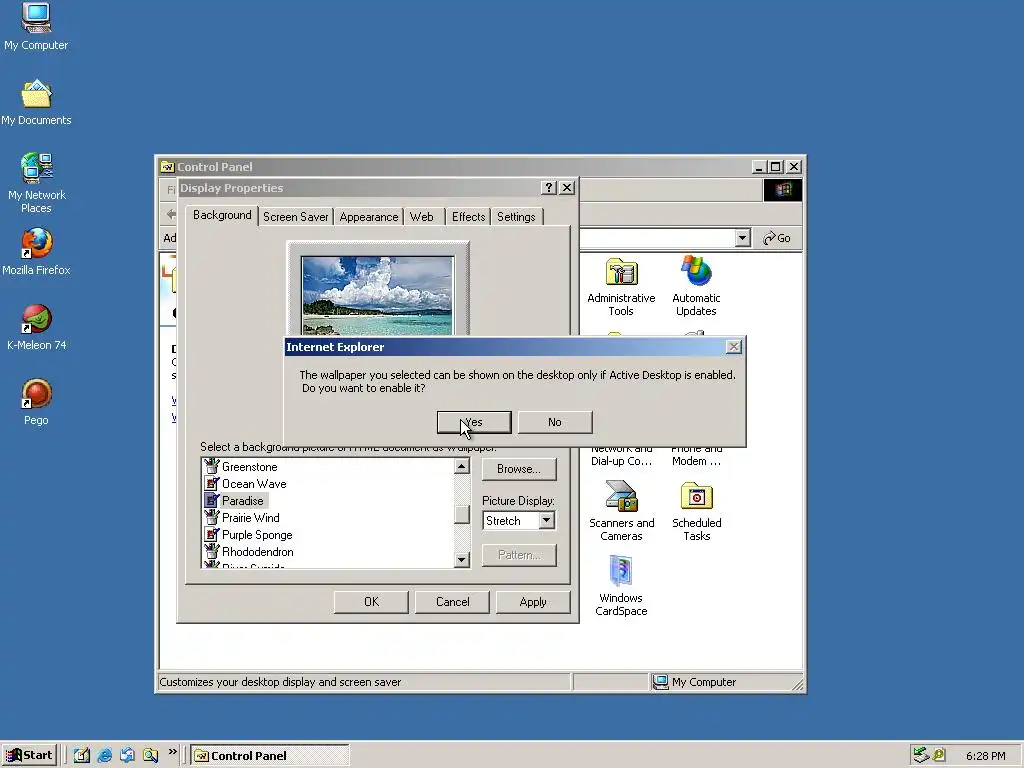
Task: Click the Ocean Wave file icon
Action: point(212,483)
